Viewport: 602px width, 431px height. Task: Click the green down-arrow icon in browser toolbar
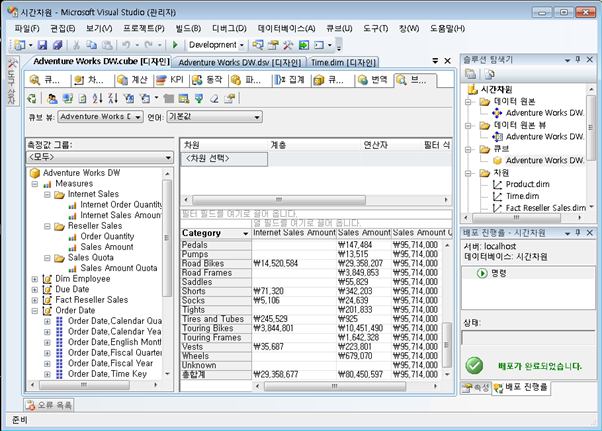point(199,99)
